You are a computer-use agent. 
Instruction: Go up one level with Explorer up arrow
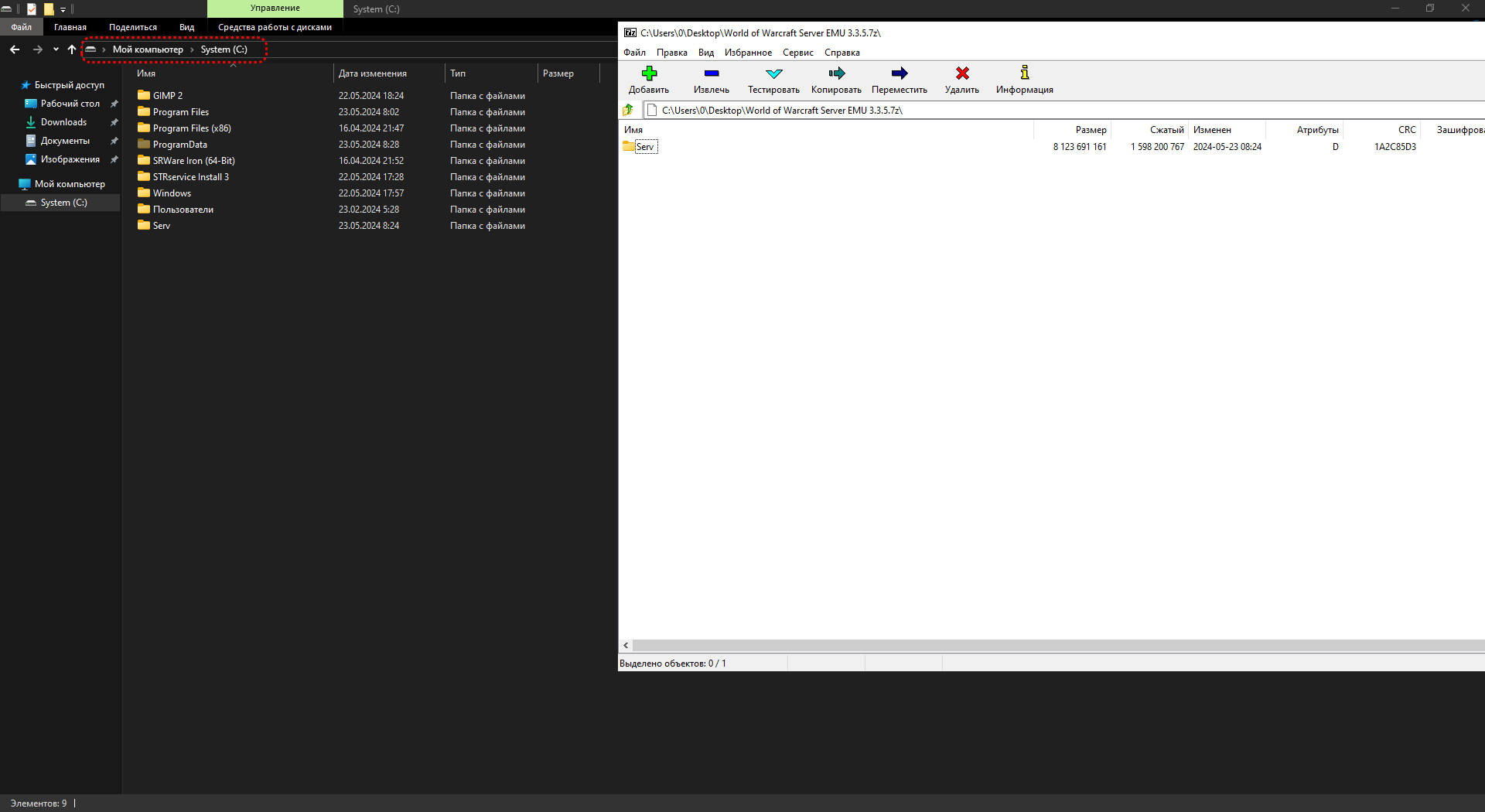(x=72, y=49)
